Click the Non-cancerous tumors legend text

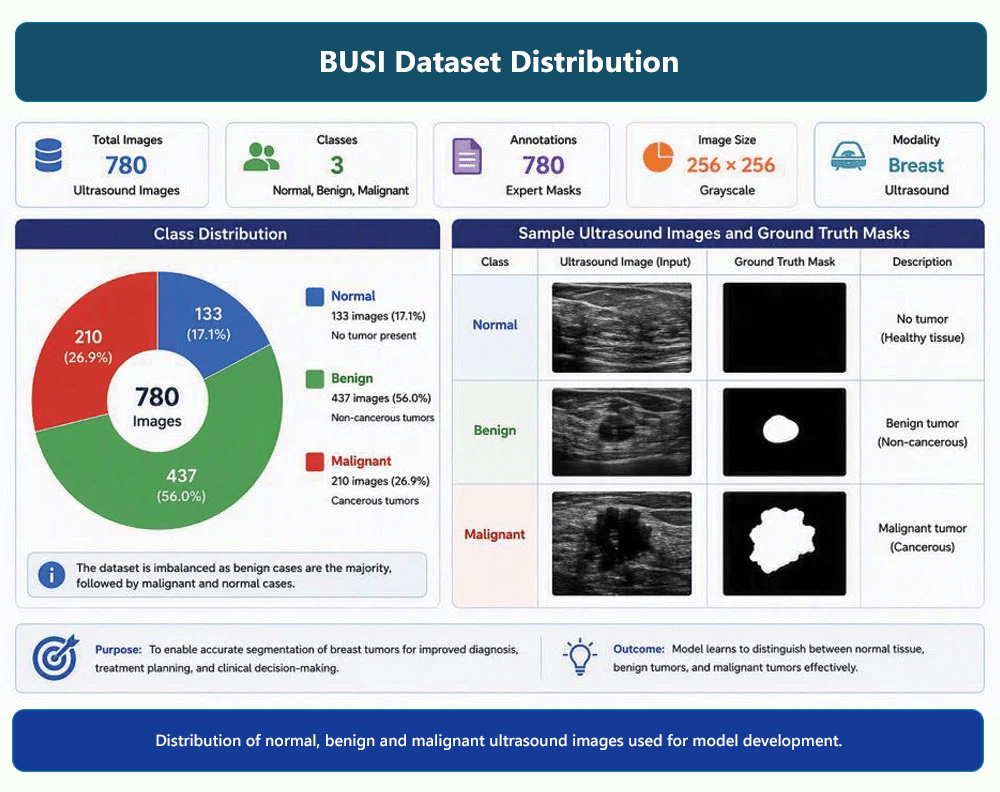(x=383, y=418)
